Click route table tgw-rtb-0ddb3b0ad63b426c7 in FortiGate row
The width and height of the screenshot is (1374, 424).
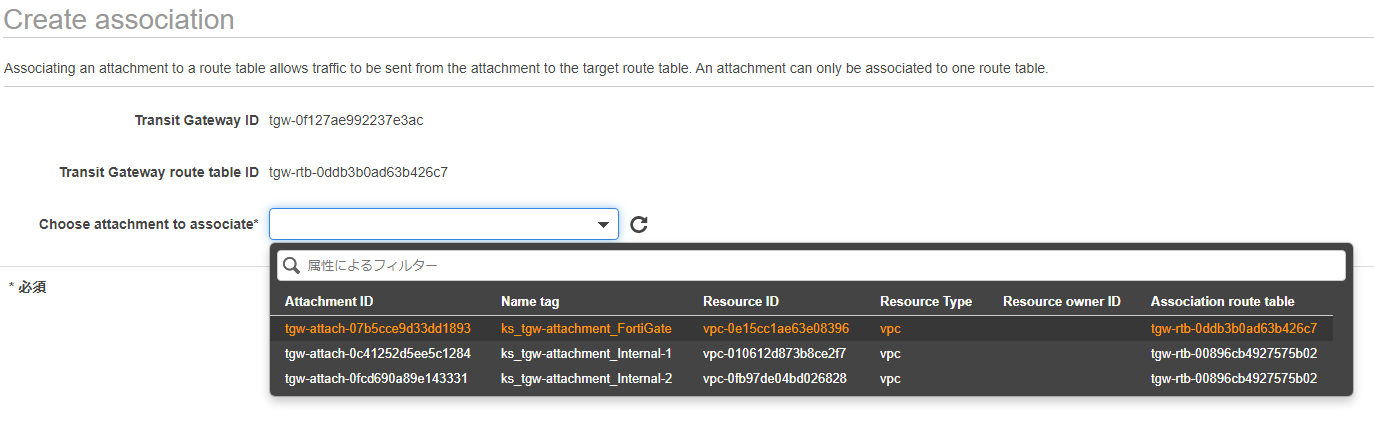pos(1234,328)
